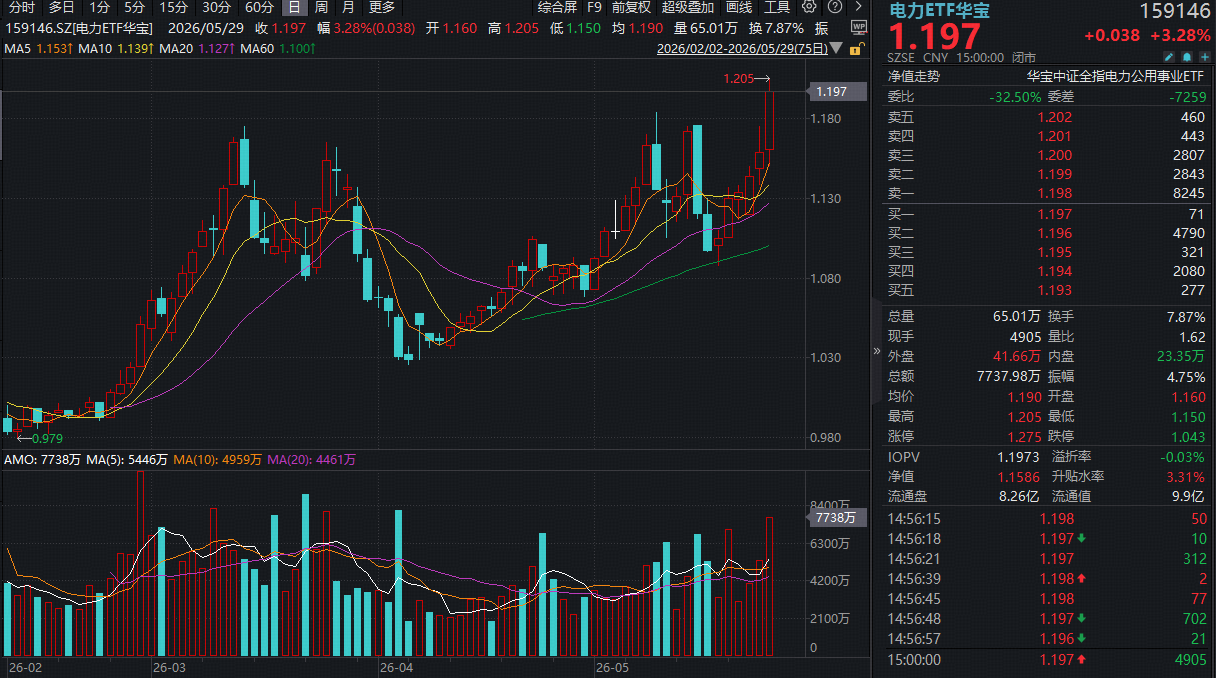Open the 净值走势 link
Image resolution: width=1216 pixels, height=678 pixels.
(914, 76)
